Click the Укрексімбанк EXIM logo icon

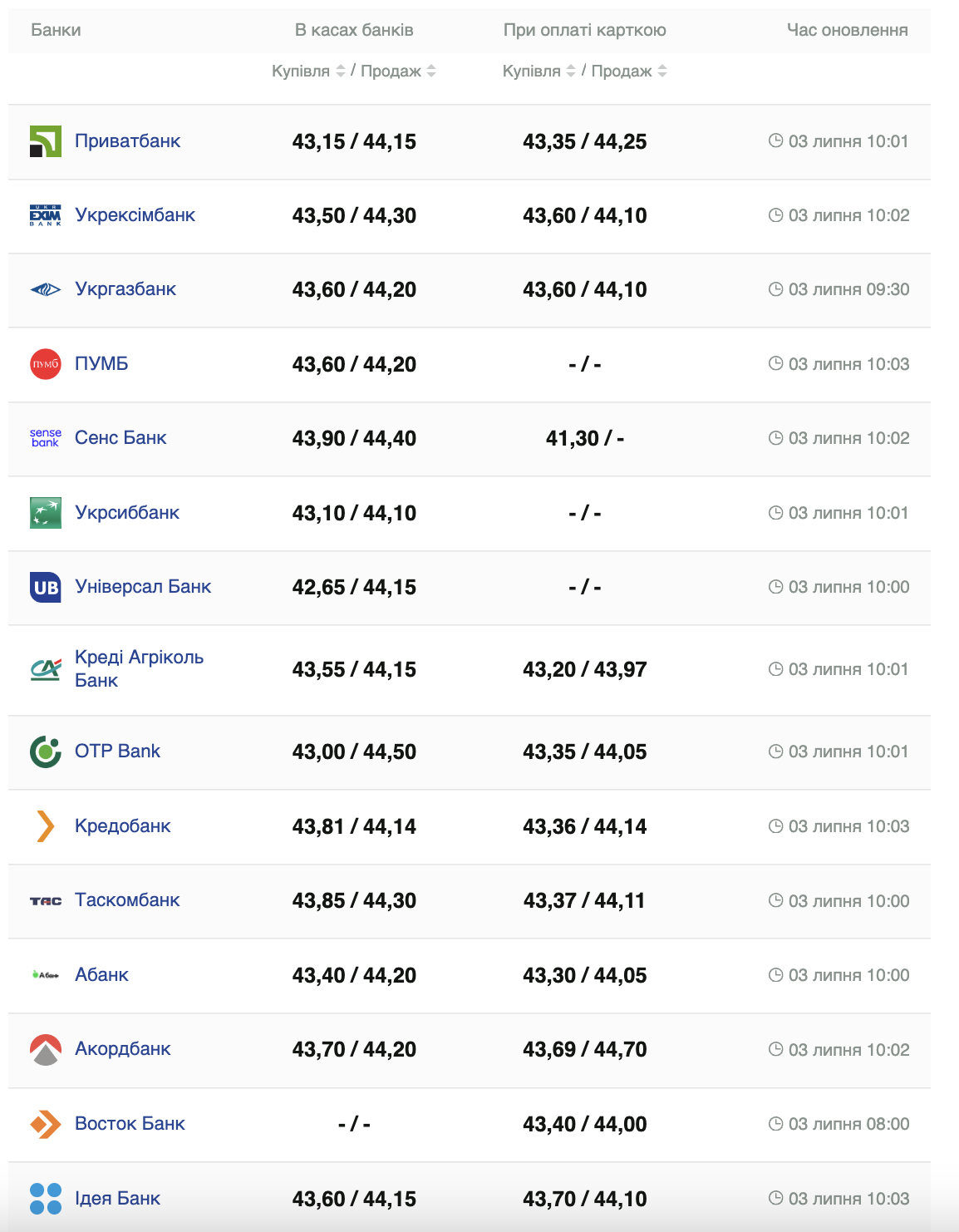tap(46, 215)
